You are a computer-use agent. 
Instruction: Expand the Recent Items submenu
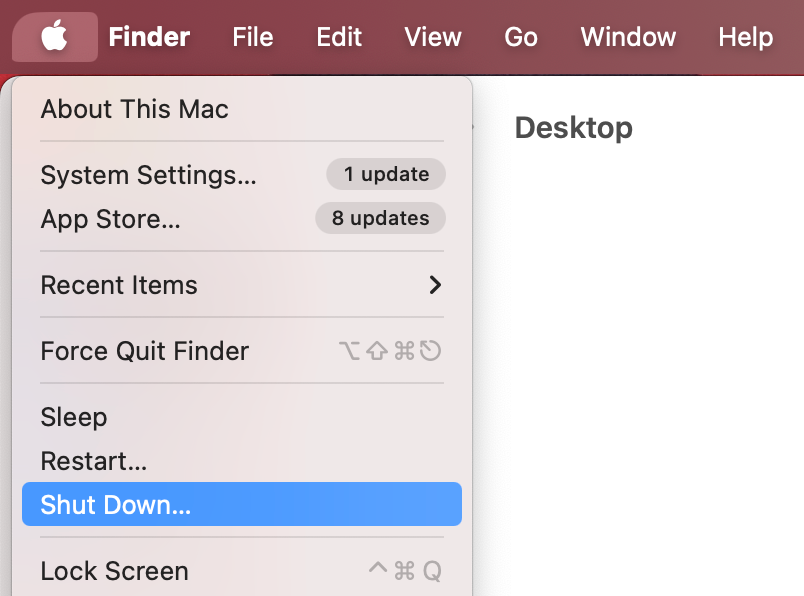click(x=119, y=285)
